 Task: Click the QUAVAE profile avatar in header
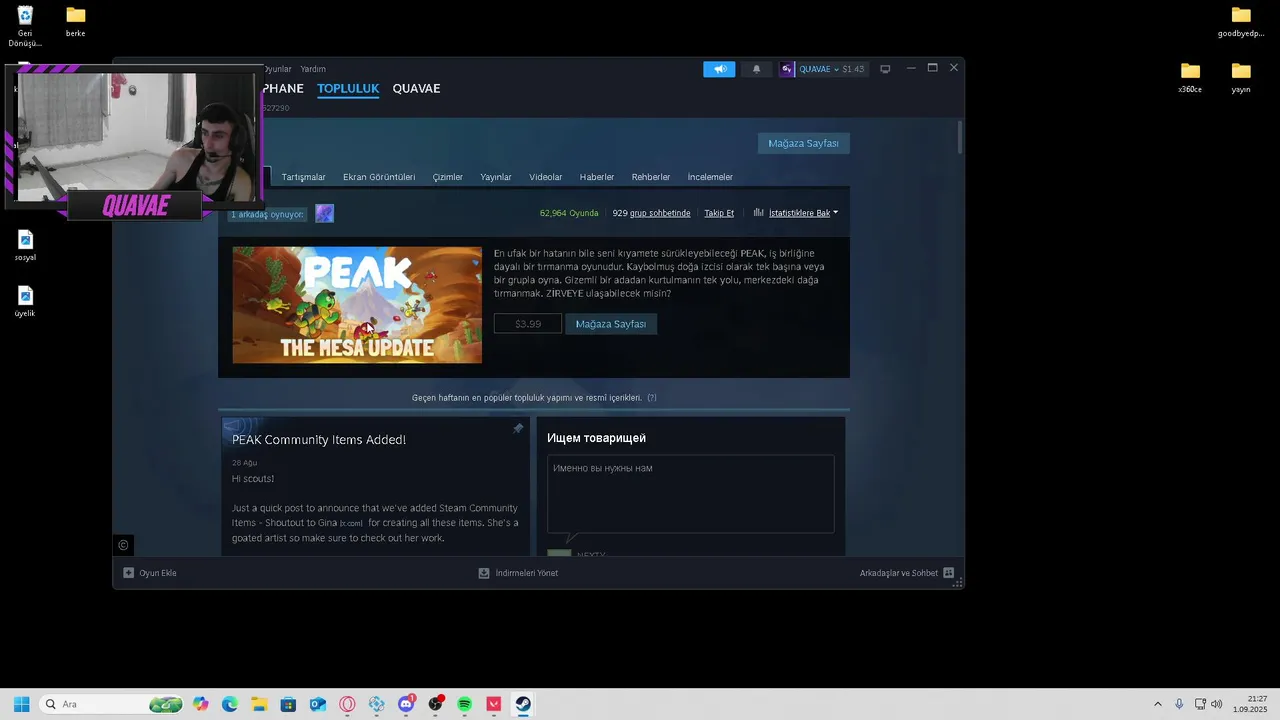[x=787, y=69]
